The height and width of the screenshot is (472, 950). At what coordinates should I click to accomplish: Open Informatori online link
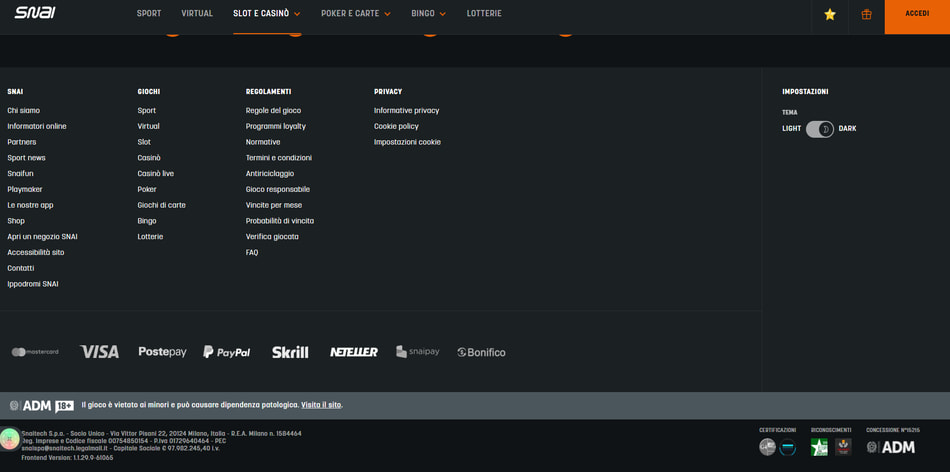pos(37,126)
